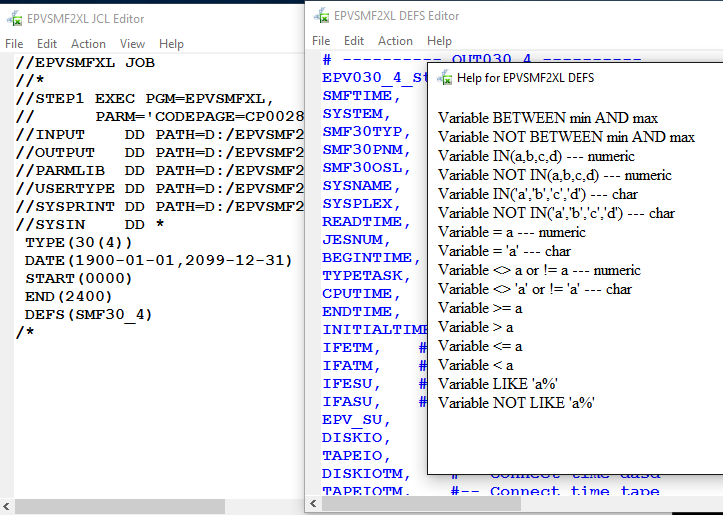This screenshot has width=723, height=515.
Task: Click 'Variable LIKE 'a%'' help line
Action: 498,384
